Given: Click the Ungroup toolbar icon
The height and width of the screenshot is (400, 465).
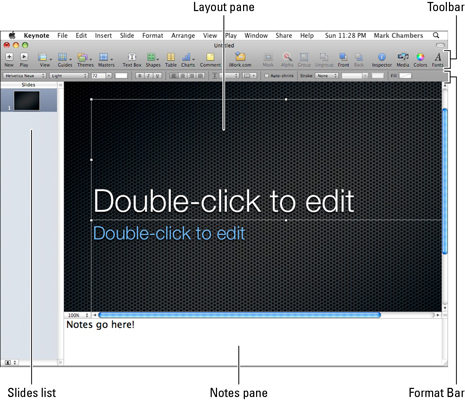Looking at the screenshot, I should pos(324,57).
